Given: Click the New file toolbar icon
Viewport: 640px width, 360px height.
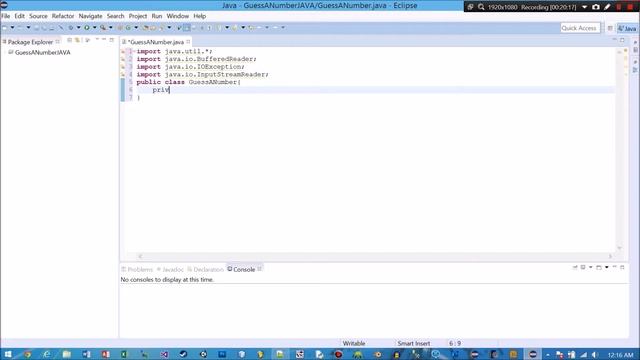Looking at the screenshot, I should tap(4, 28).
